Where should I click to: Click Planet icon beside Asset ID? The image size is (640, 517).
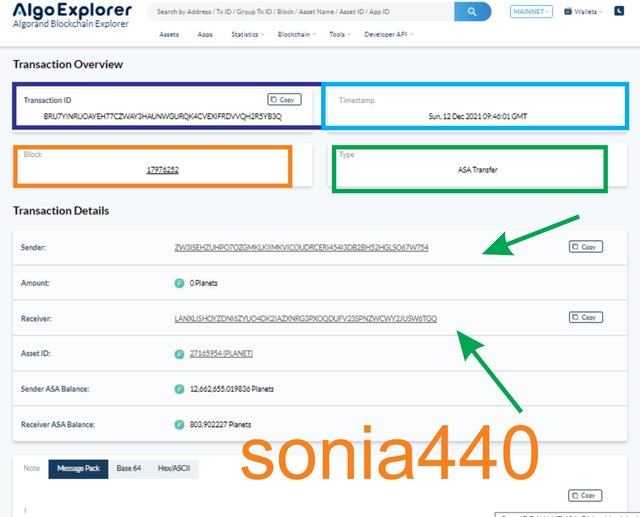179,354
